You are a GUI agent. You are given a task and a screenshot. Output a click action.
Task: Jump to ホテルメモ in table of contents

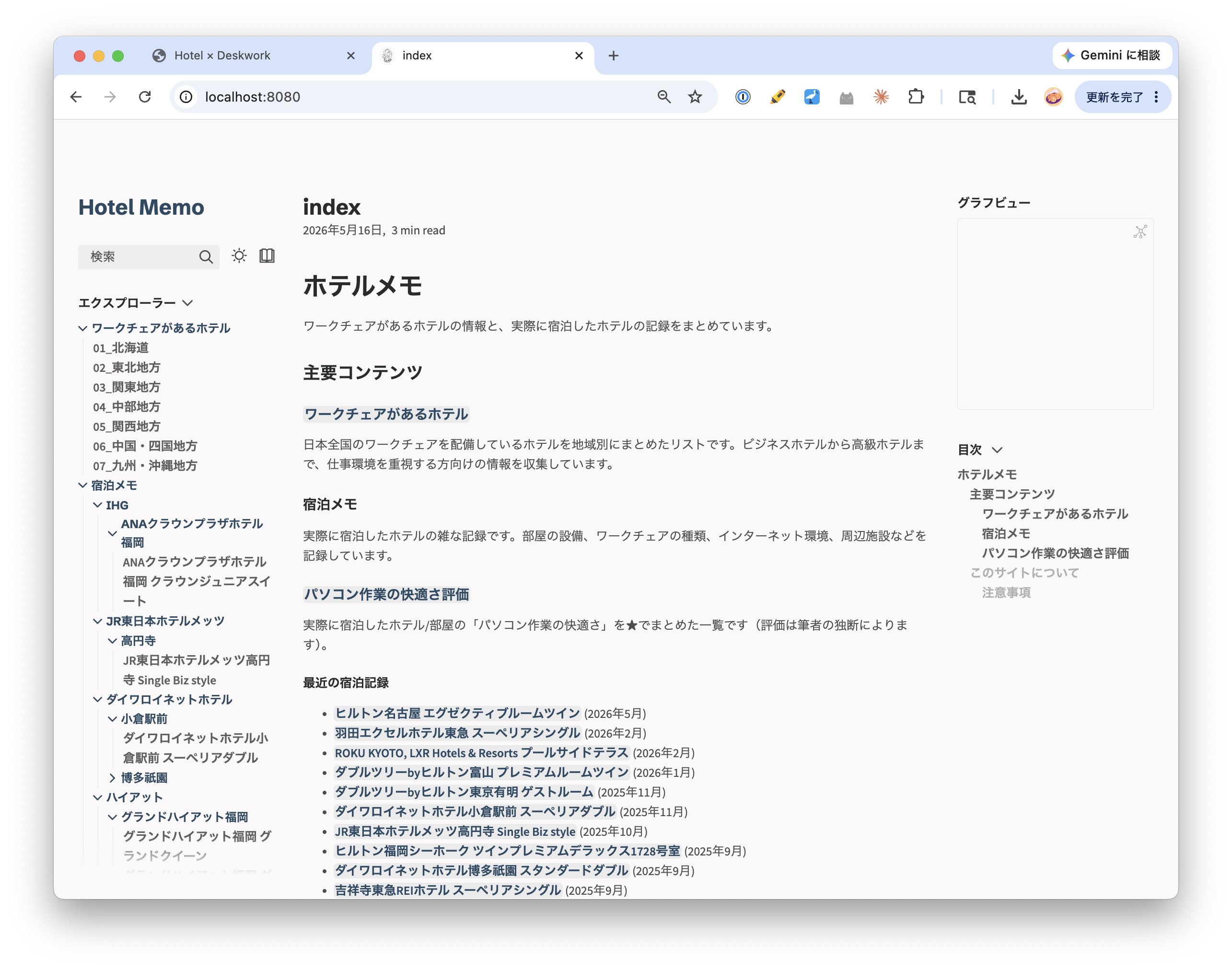point(987,474)
